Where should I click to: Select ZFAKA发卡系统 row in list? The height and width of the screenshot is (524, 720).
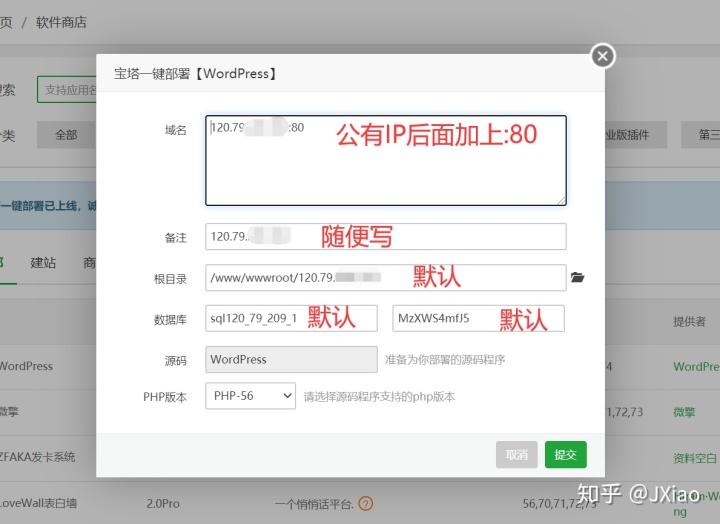pyautogui.click(x=37, y=457)
